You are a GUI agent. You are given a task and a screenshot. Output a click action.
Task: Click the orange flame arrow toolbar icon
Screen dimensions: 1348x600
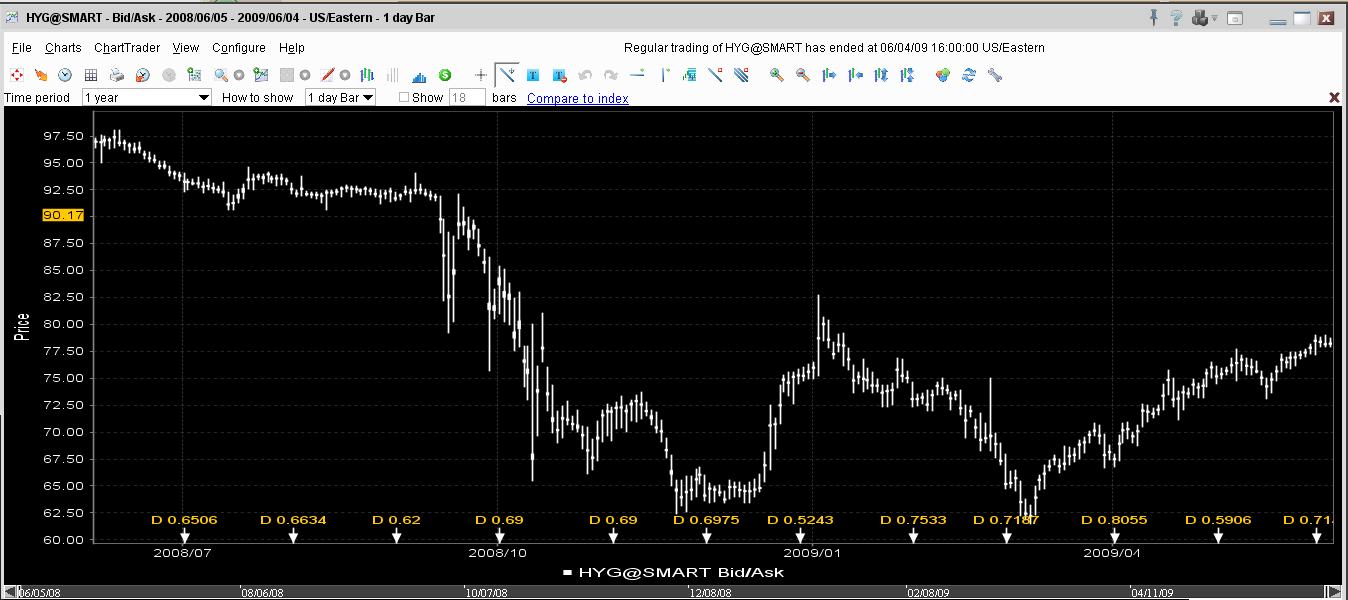coord(41,75)
